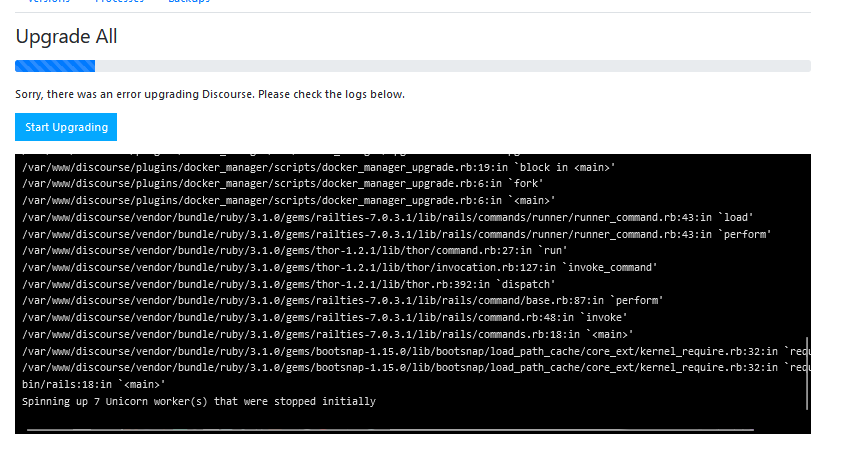Click the Start Upgrading button
The image size is (846, 464).
66,127
